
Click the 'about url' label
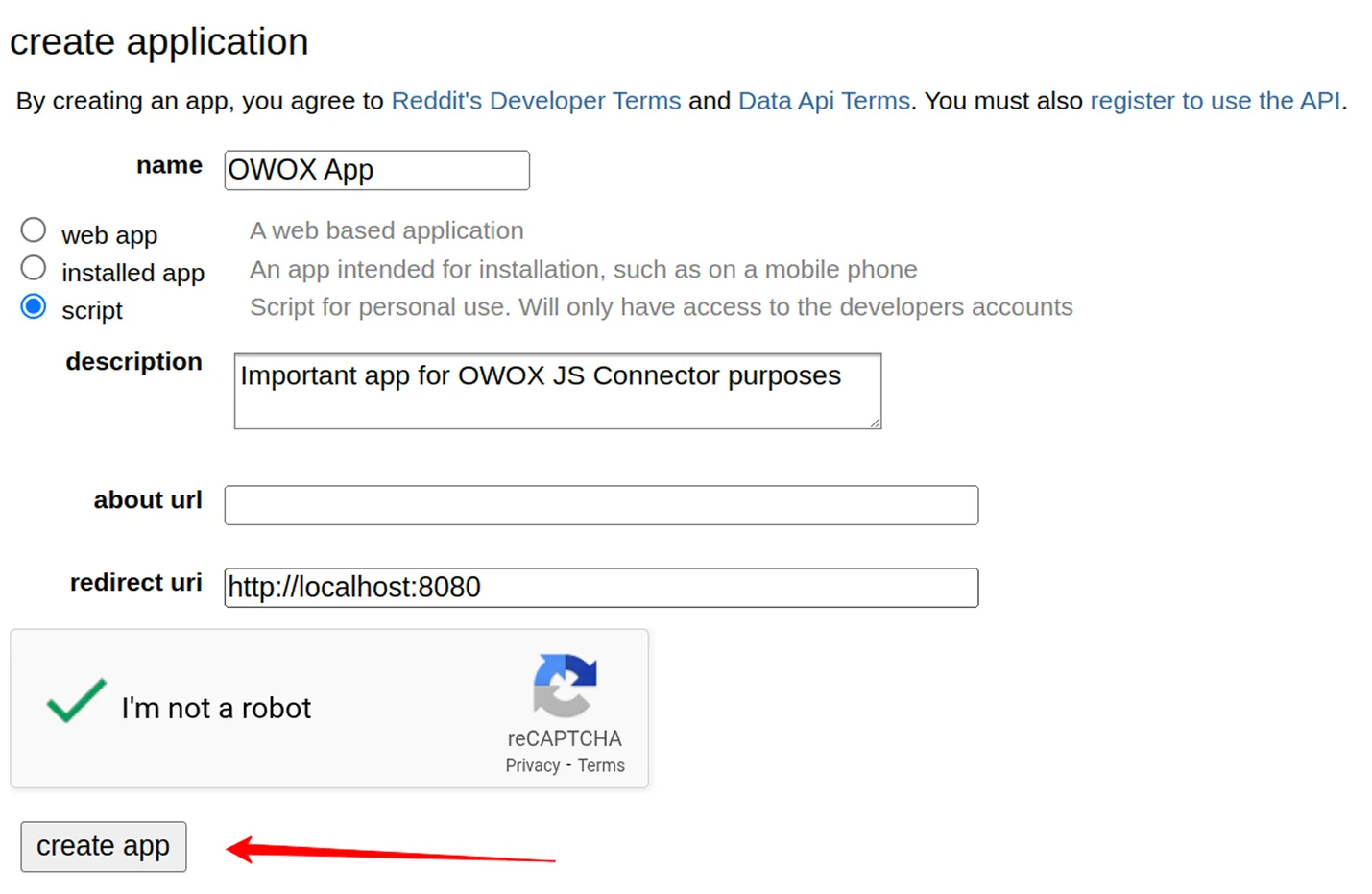(148, 500)
